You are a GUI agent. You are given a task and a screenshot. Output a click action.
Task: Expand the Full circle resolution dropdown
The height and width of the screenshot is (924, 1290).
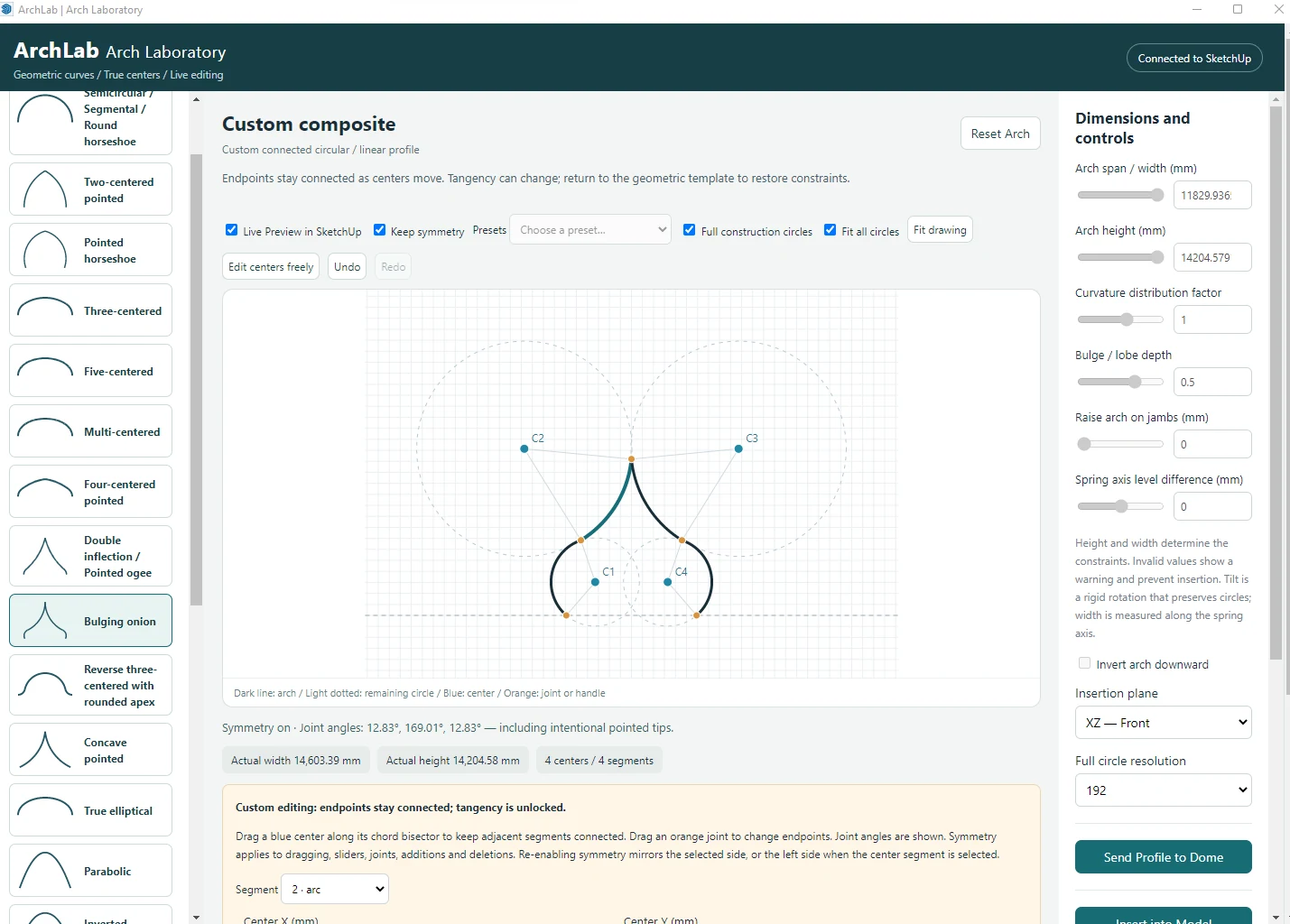tap(1163, 790)
